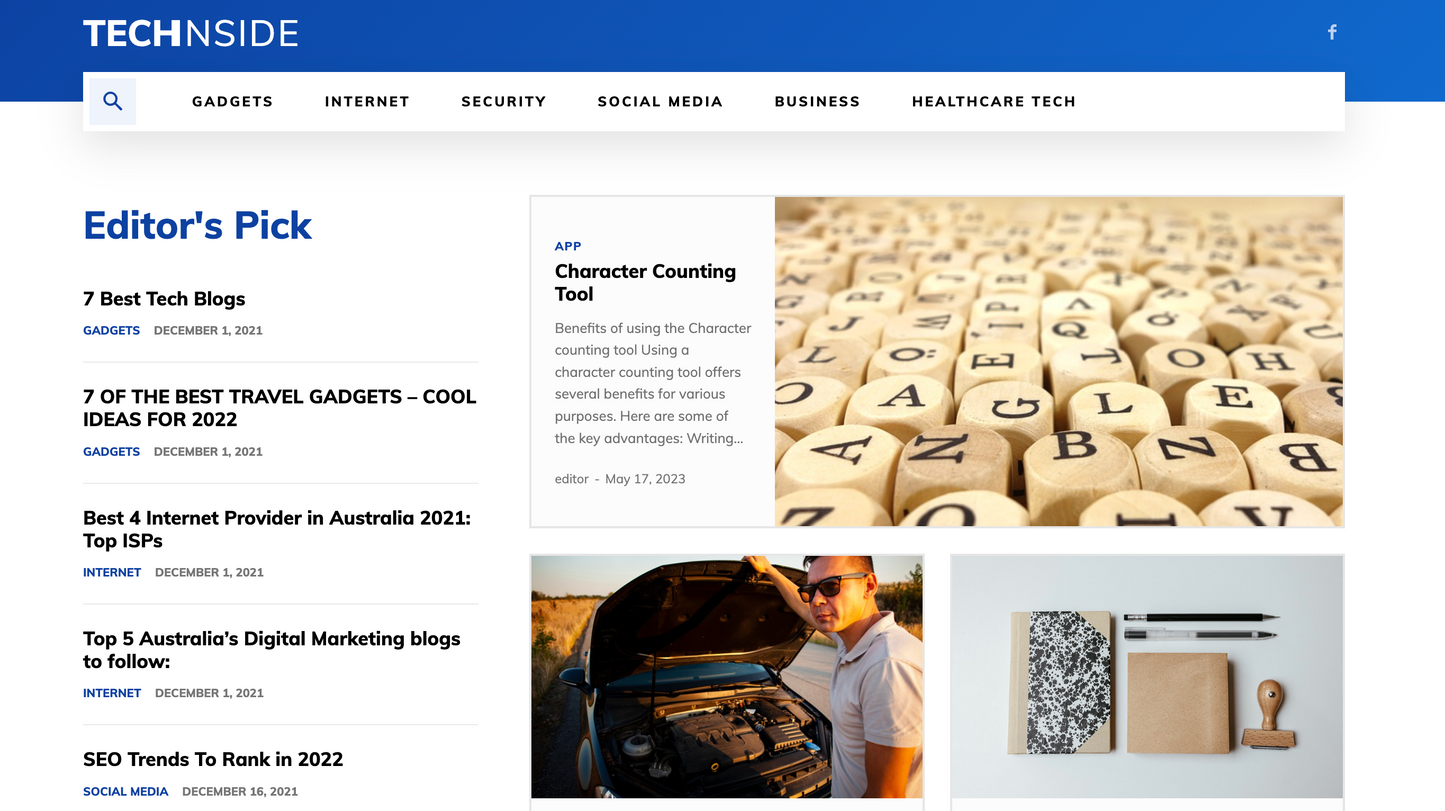Click the TECHNSIDE site logo
Screen dimensions: 1445x811
(191, 33)
